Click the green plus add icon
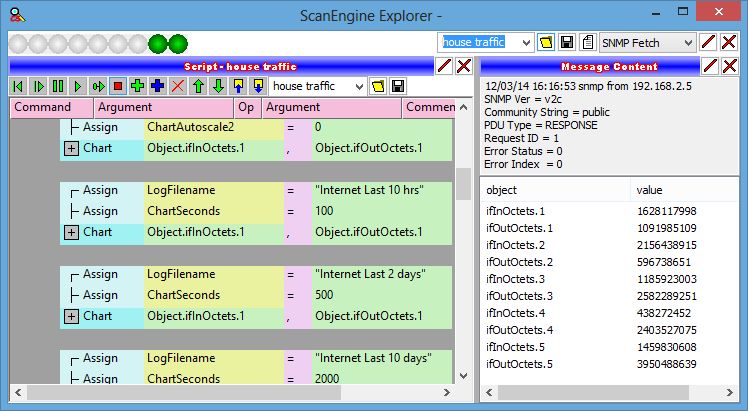The image size is (748, 411). tap(138, 86)
